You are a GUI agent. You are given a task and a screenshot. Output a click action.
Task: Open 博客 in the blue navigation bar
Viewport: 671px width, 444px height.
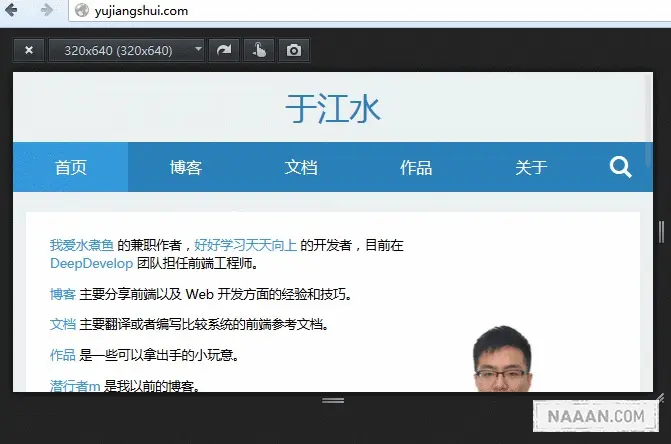click(x=186, y=167)
